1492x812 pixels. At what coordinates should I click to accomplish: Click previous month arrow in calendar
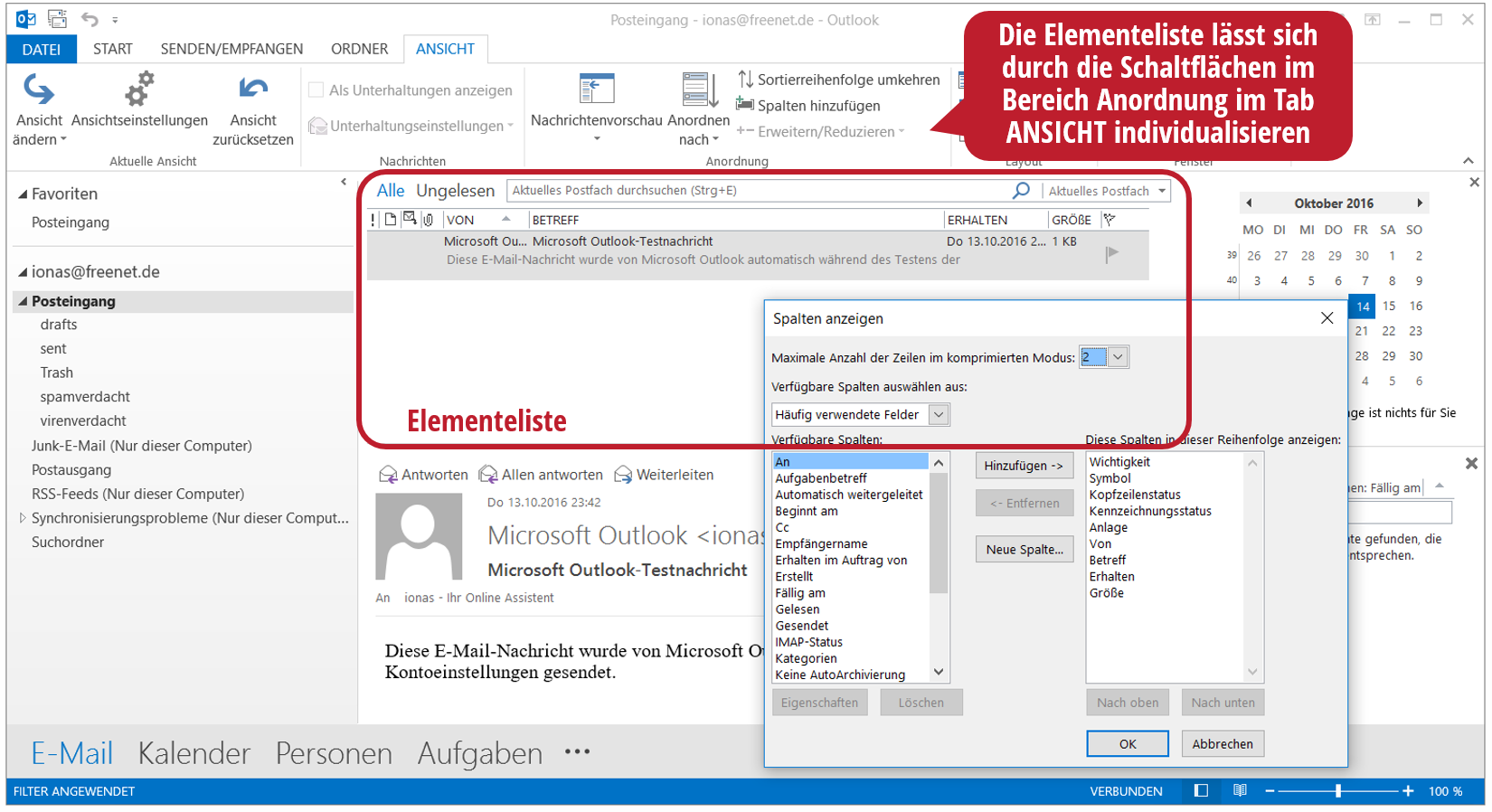point(1249,203)
